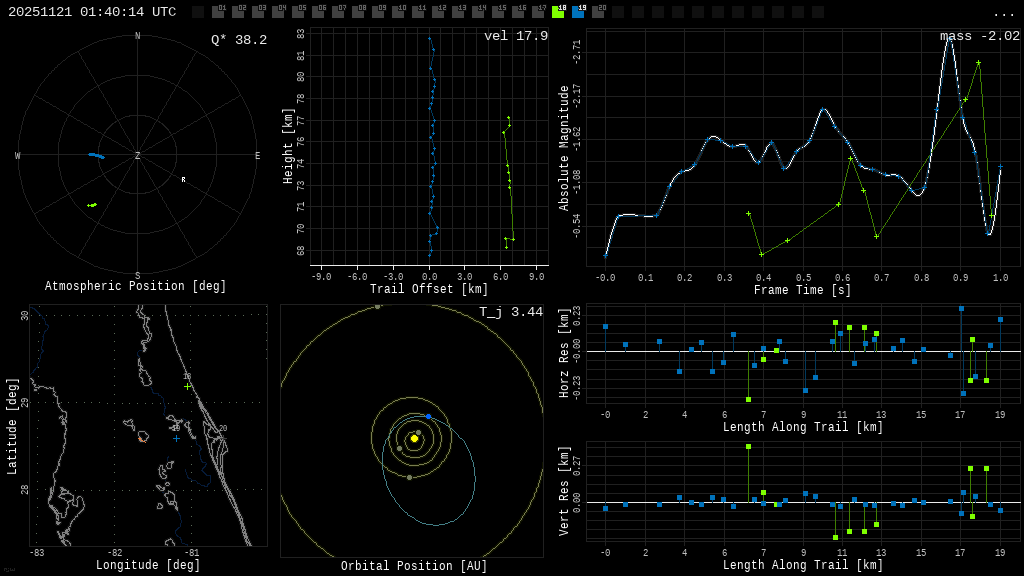The height and width of the screenshot is (576, 1024).
Task: Click the blue plus station marker on map
Action: point(176,438)
